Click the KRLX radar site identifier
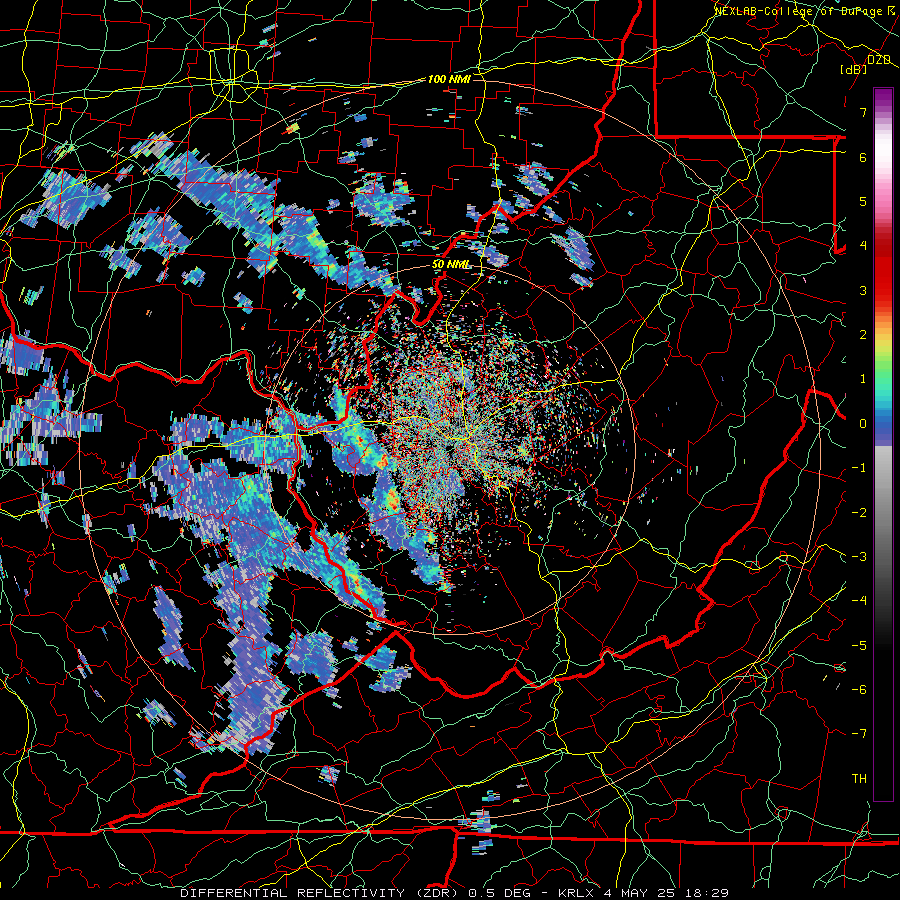The width and height of the screenshot is (900, 900). [x=576, y=893]
